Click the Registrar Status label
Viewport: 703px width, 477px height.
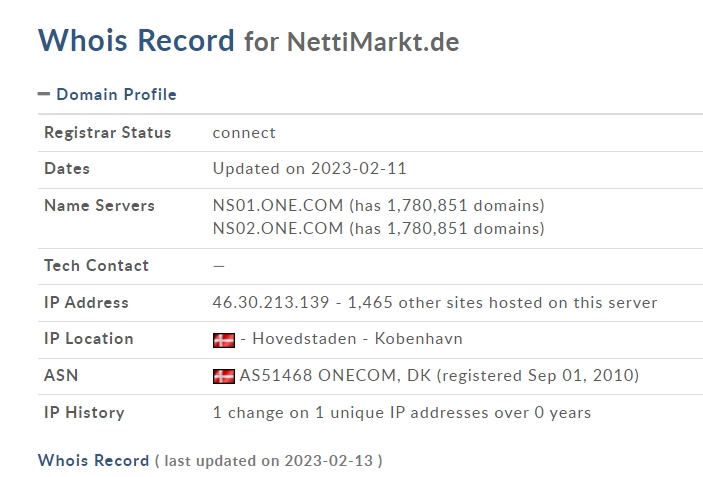(108, 133)
